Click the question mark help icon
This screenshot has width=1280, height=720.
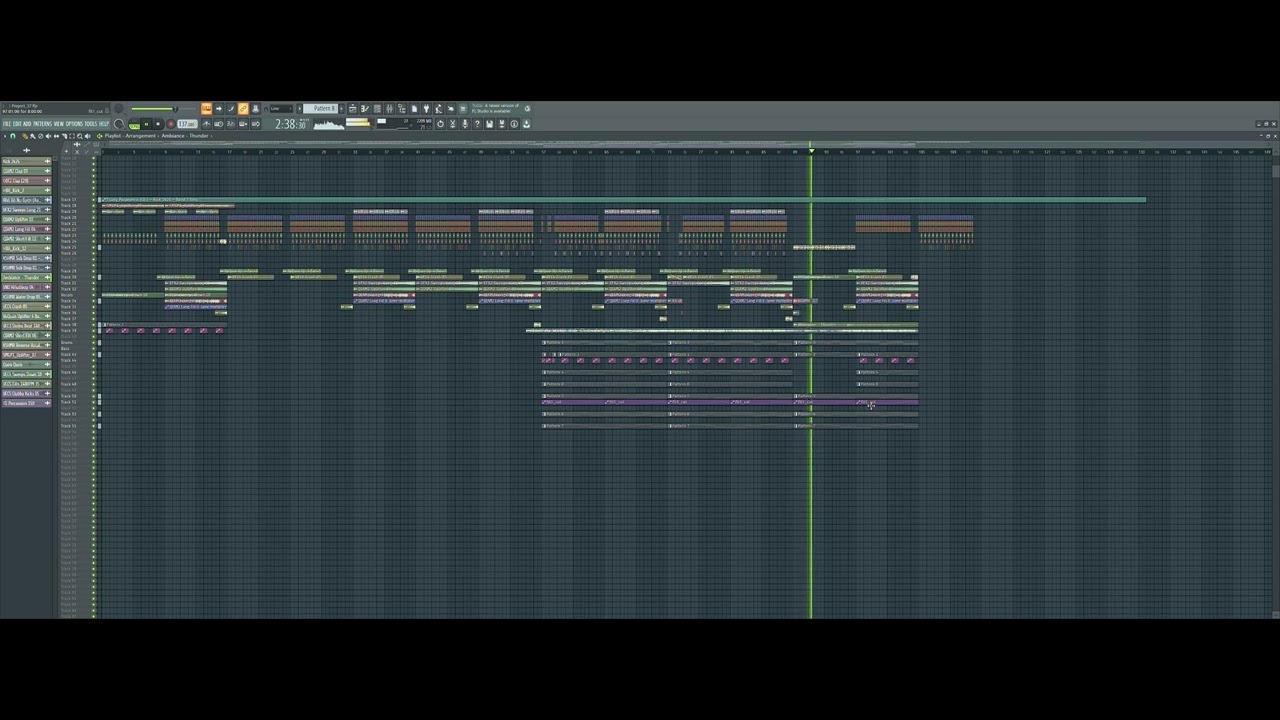coord(477,124)
